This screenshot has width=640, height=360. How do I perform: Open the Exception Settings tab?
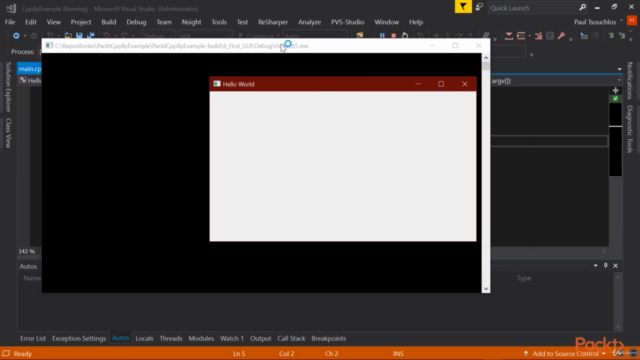coord(79,338)
